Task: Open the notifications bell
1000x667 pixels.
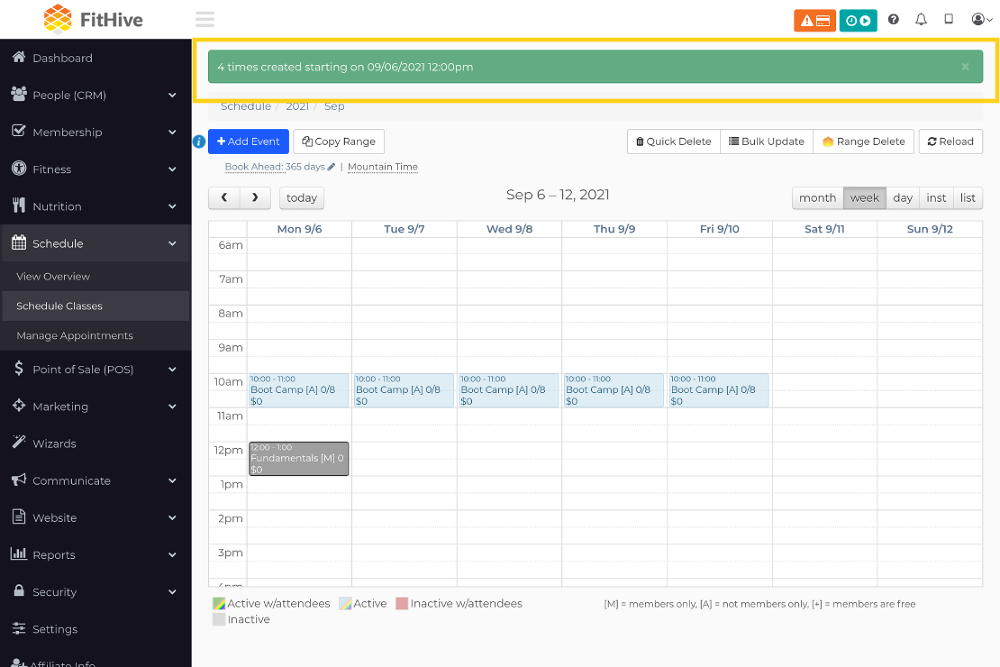Action: coord(921,19)
